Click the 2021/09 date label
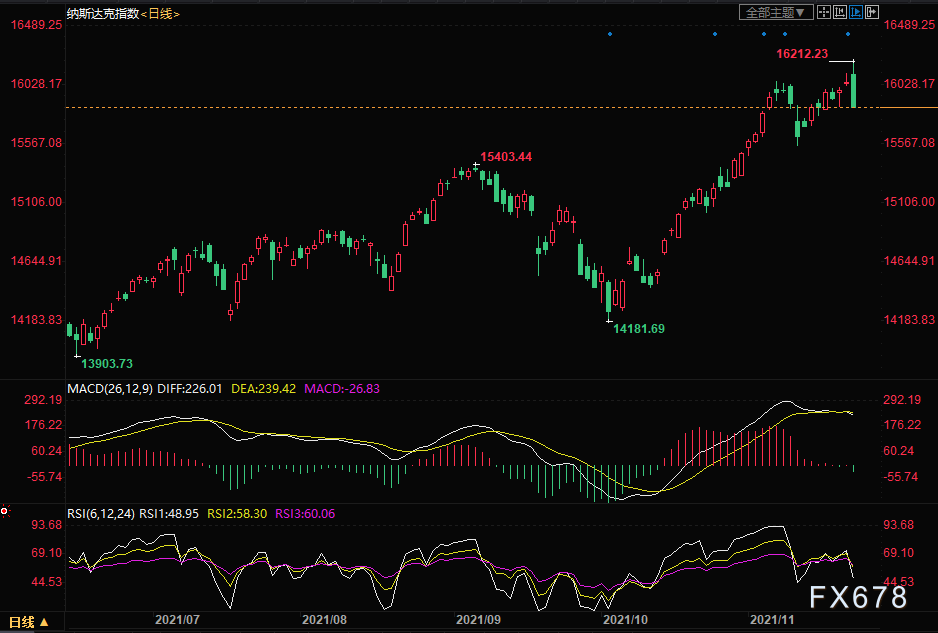The width and height of the screenshot is (938, 633). (x=478, y=620)
